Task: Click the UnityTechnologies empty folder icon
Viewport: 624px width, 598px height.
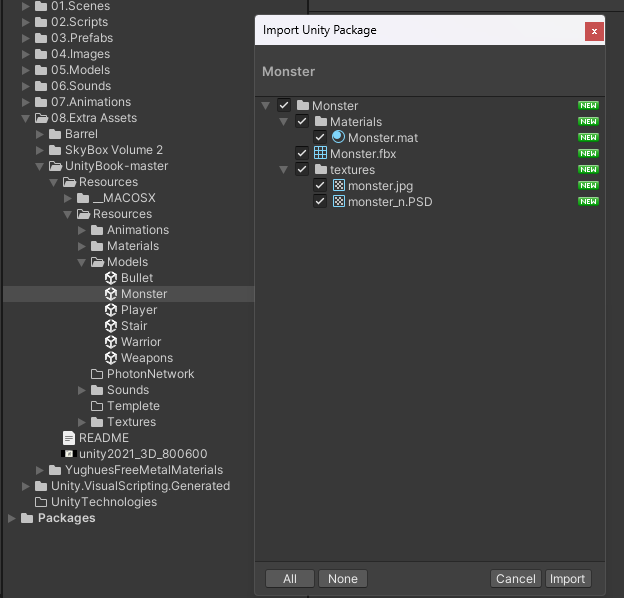Action: tap(41, 502)
